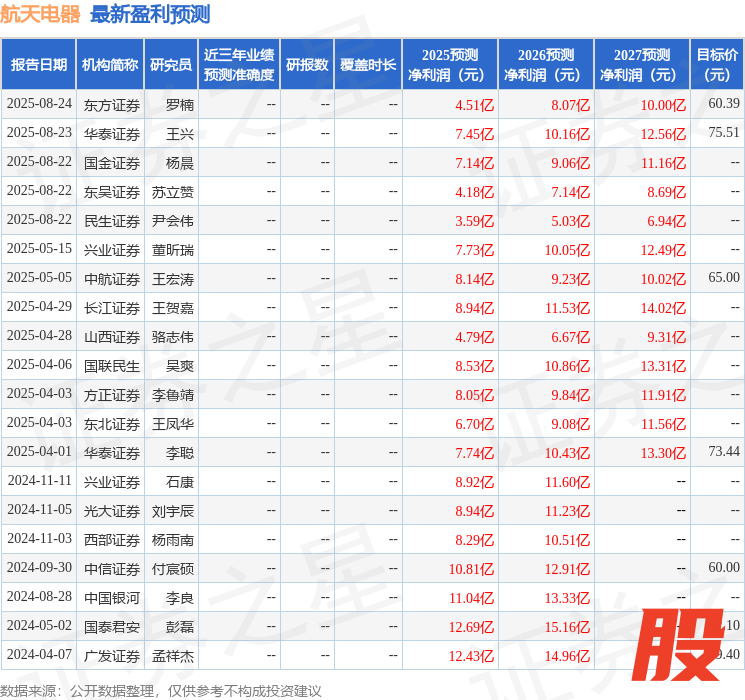Click the 2025-05-05 report date cell
Viewport: 745px width, 700px height.
tap(39, 278)
